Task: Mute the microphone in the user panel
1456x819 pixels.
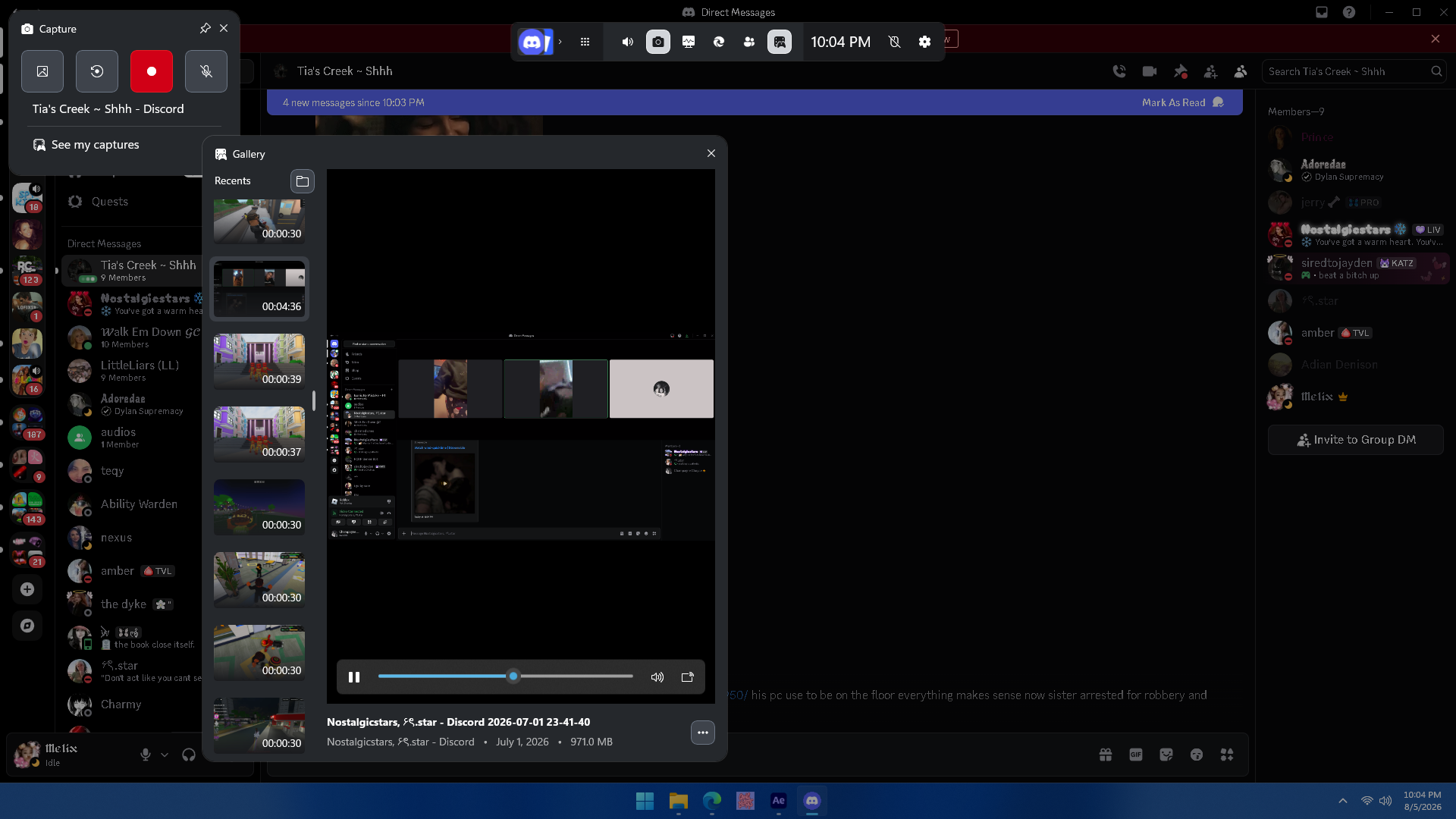Action: 146,755
